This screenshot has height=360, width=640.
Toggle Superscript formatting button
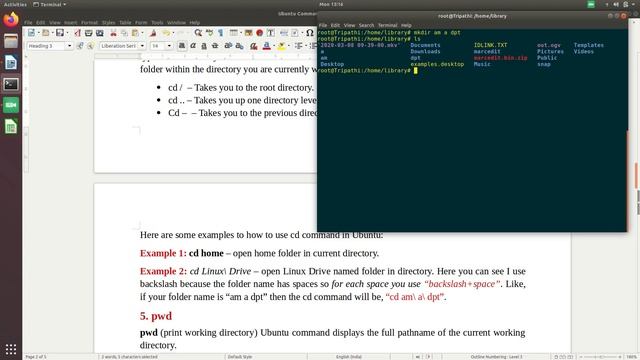click(x=228, y=46)
